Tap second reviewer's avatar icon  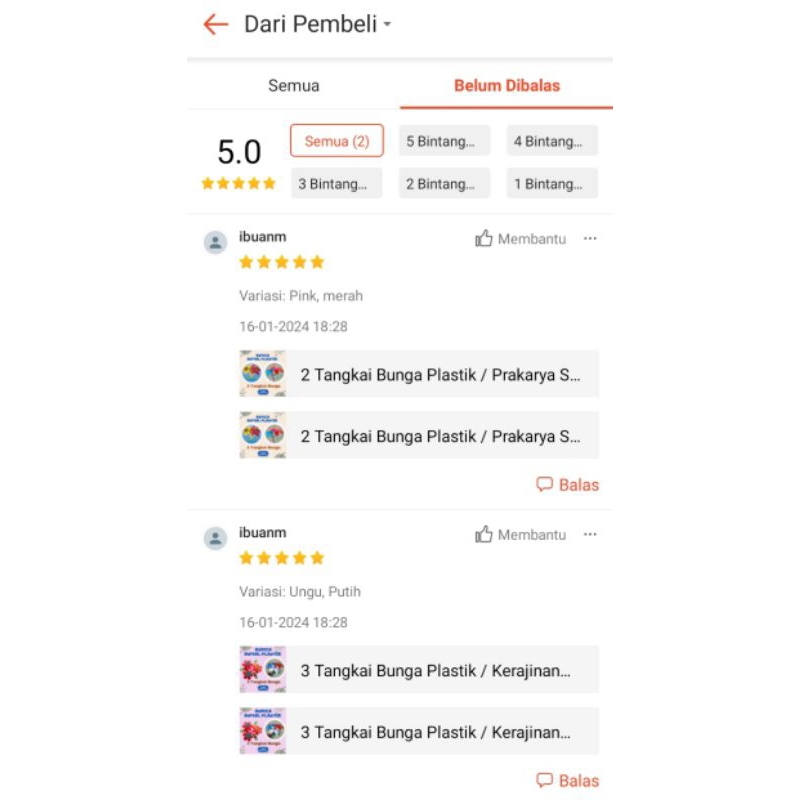(215, 538)
